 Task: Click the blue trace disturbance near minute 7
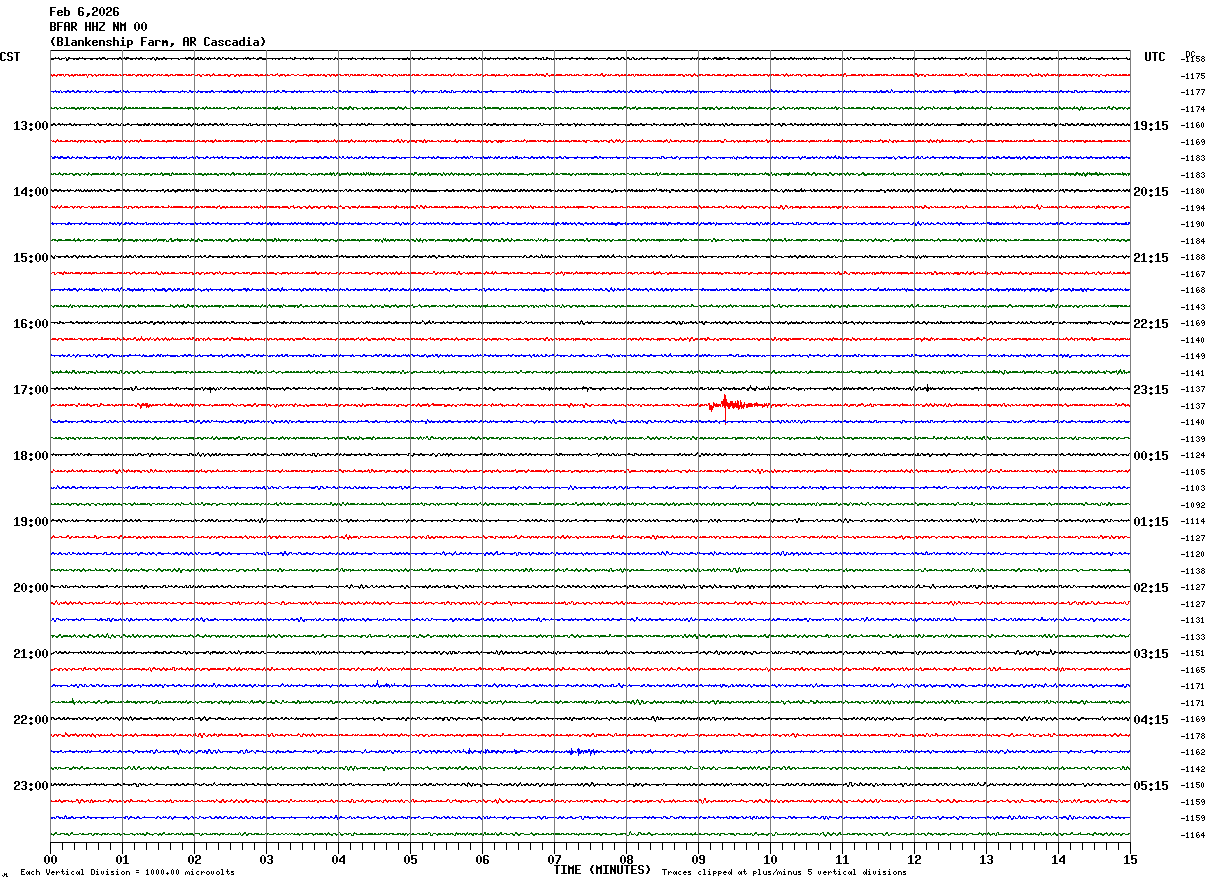click(580, 751)
